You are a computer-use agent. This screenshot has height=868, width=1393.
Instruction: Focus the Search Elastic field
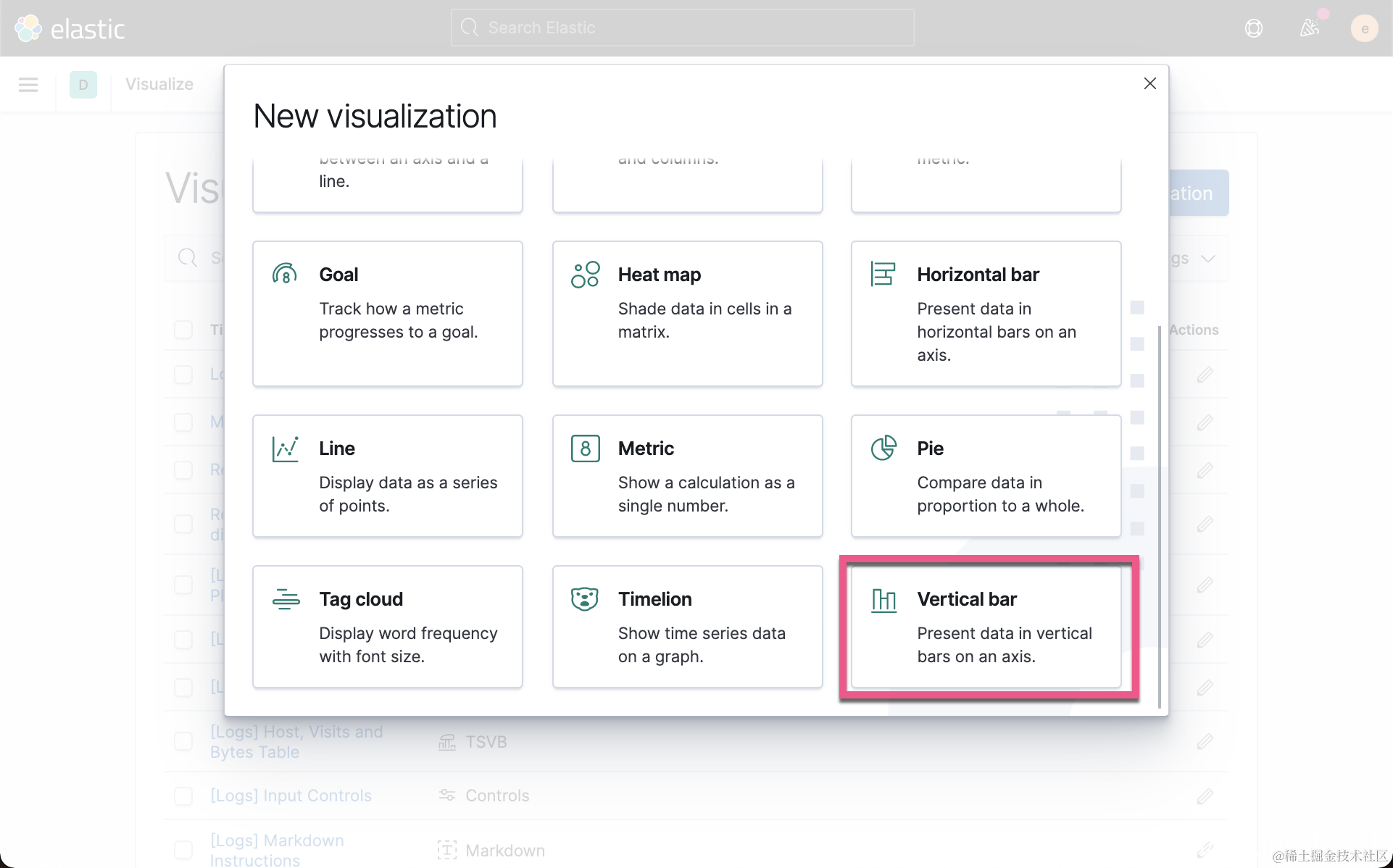tap(681, 28)
